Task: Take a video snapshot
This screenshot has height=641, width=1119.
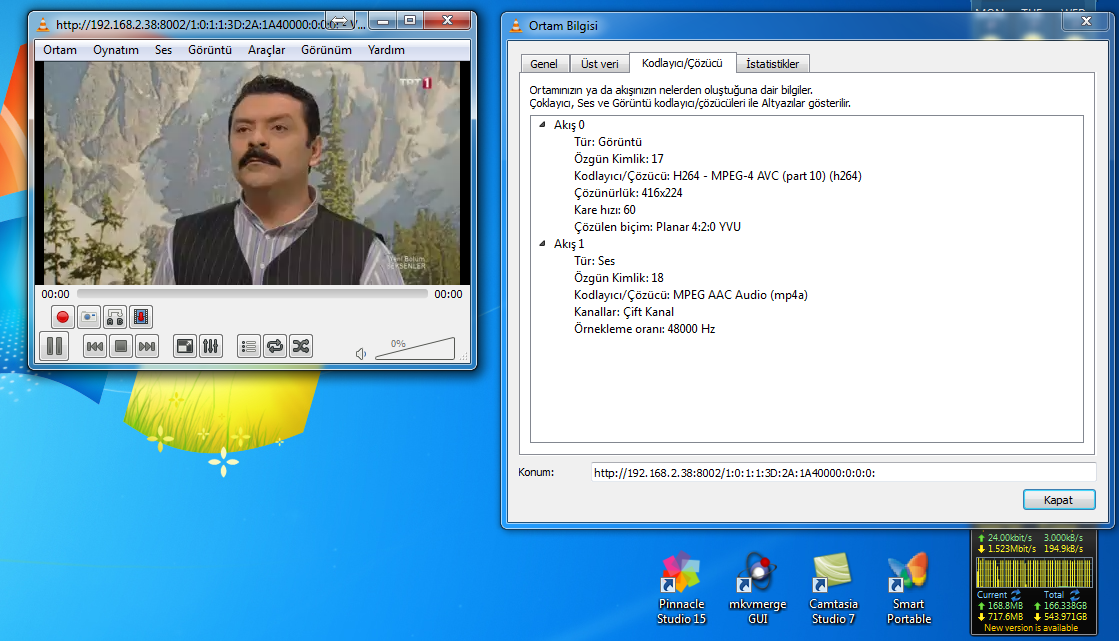Action: click(x=89, y=317)
